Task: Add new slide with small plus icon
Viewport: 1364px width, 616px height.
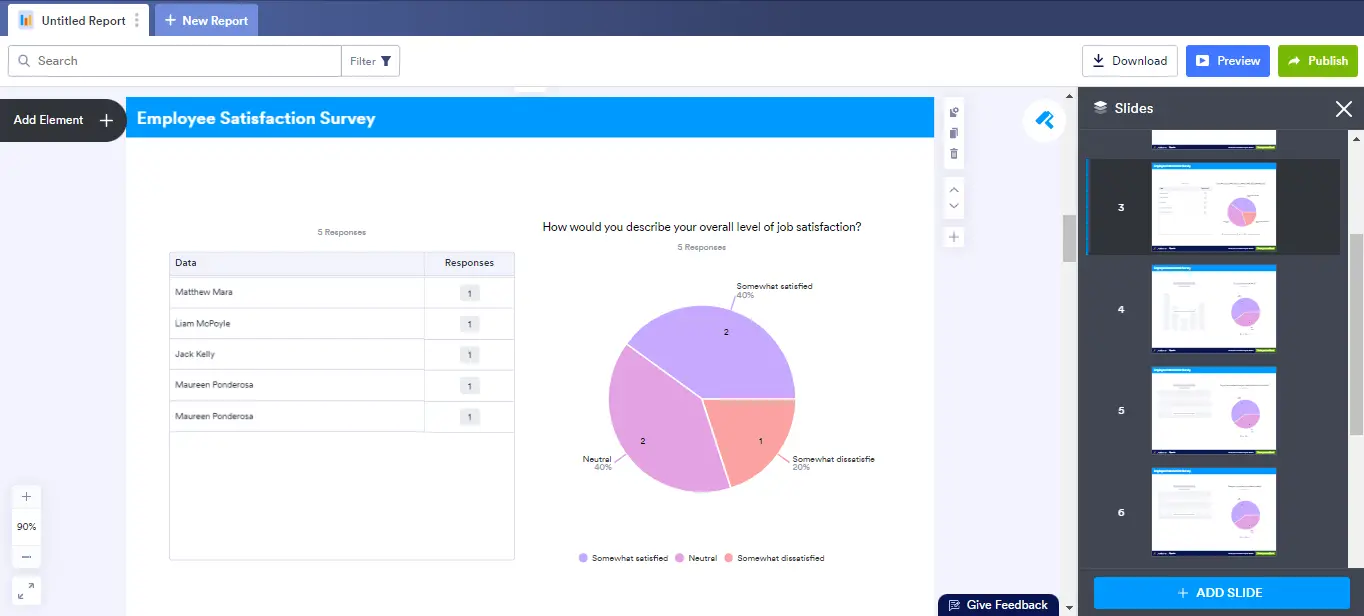Action: click(x=954, y=237)
